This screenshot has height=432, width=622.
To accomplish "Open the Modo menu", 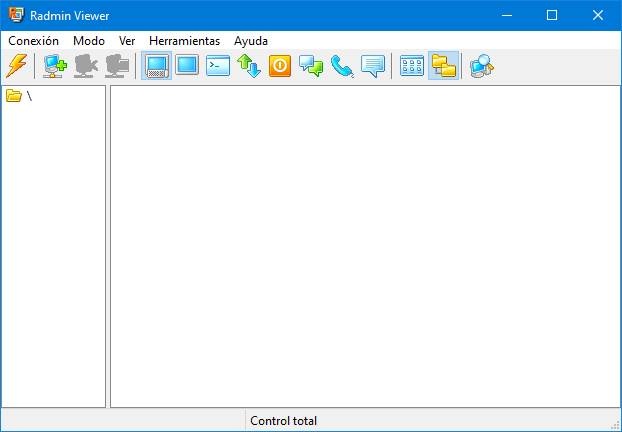I will tap(89, 41).
